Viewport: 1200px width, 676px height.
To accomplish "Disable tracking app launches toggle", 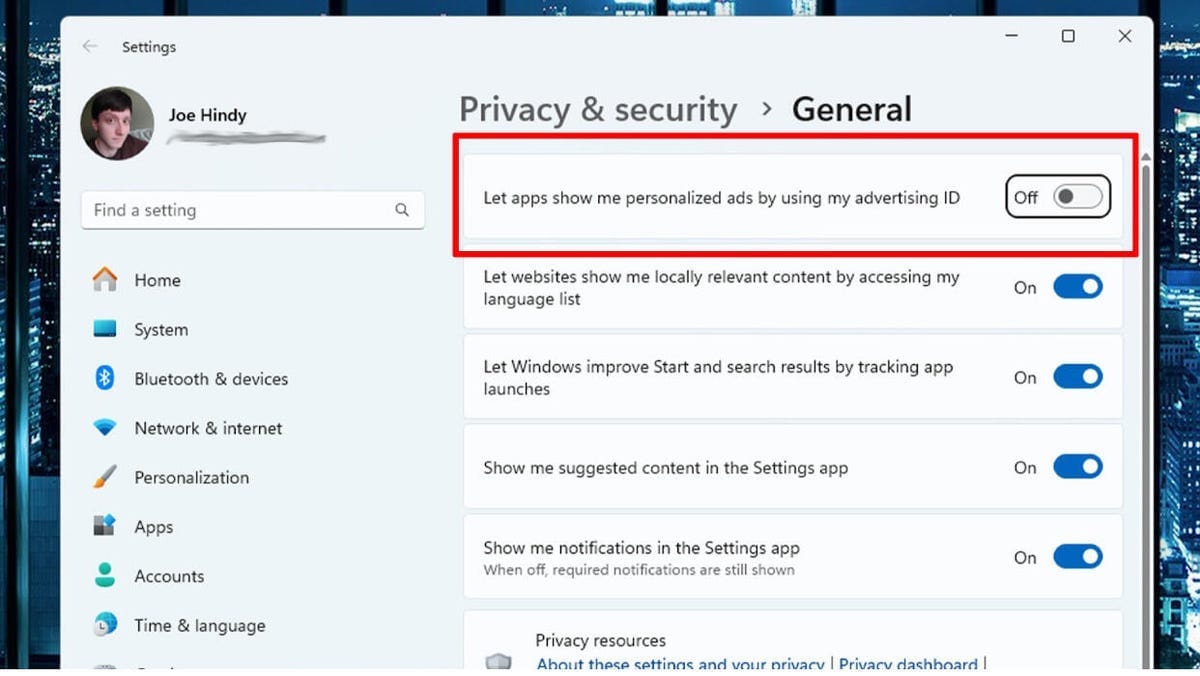I will tap(1078, 377).
